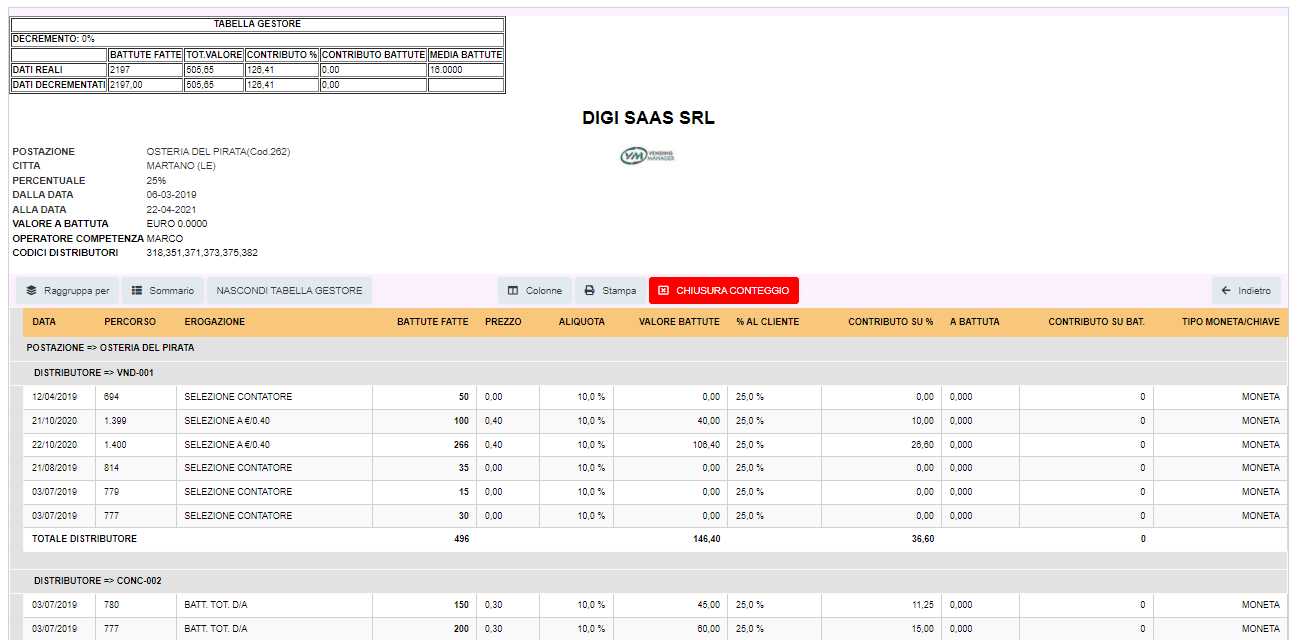Click OSTERIA DEL PIRATA(Cod.262) postazione value
This screenshot has height=640, width=1298.
point(218,152)
